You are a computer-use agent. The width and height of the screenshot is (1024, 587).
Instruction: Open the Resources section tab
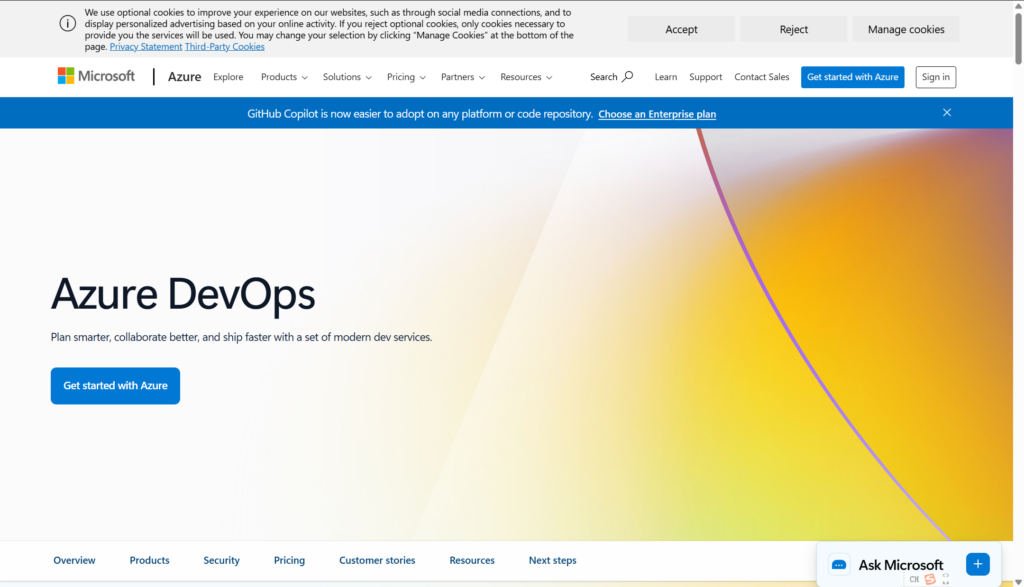472,560
